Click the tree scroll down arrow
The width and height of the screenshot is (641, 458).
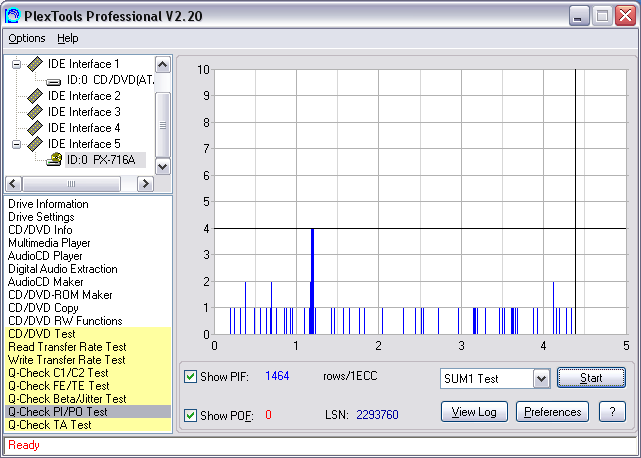coord(163,166)
